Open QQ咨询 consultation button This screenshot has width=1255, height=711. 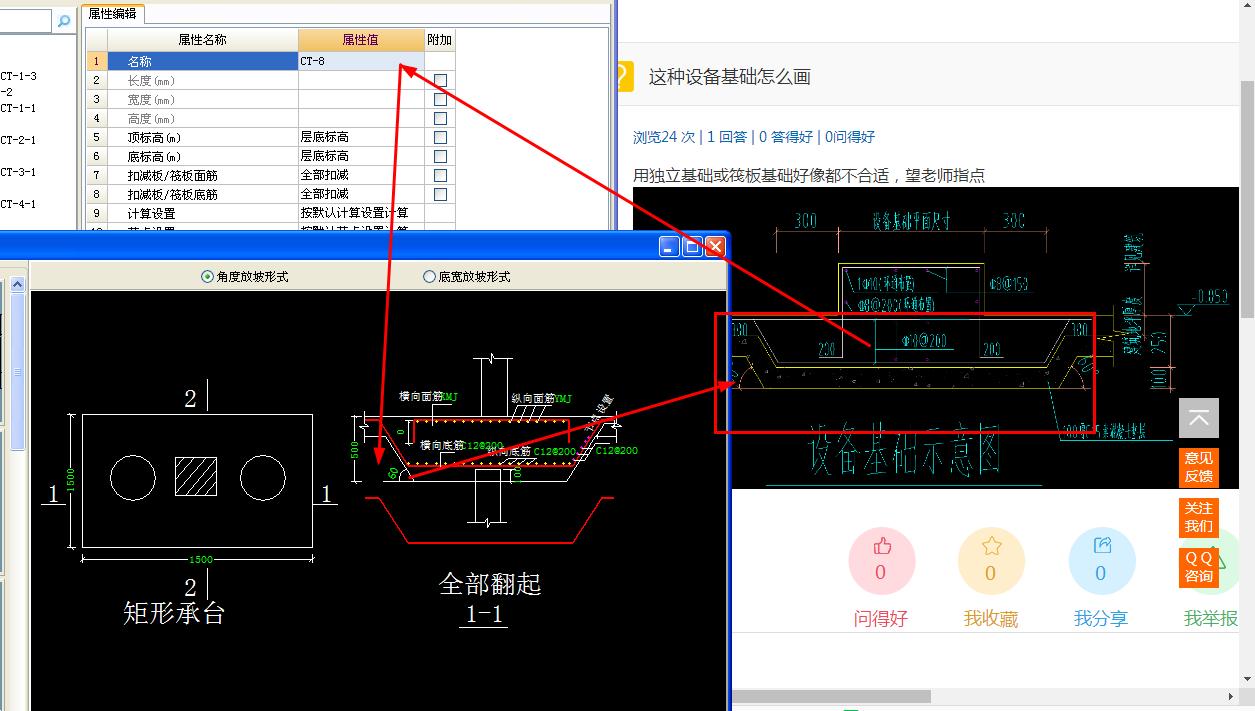tap(1199, 567)
